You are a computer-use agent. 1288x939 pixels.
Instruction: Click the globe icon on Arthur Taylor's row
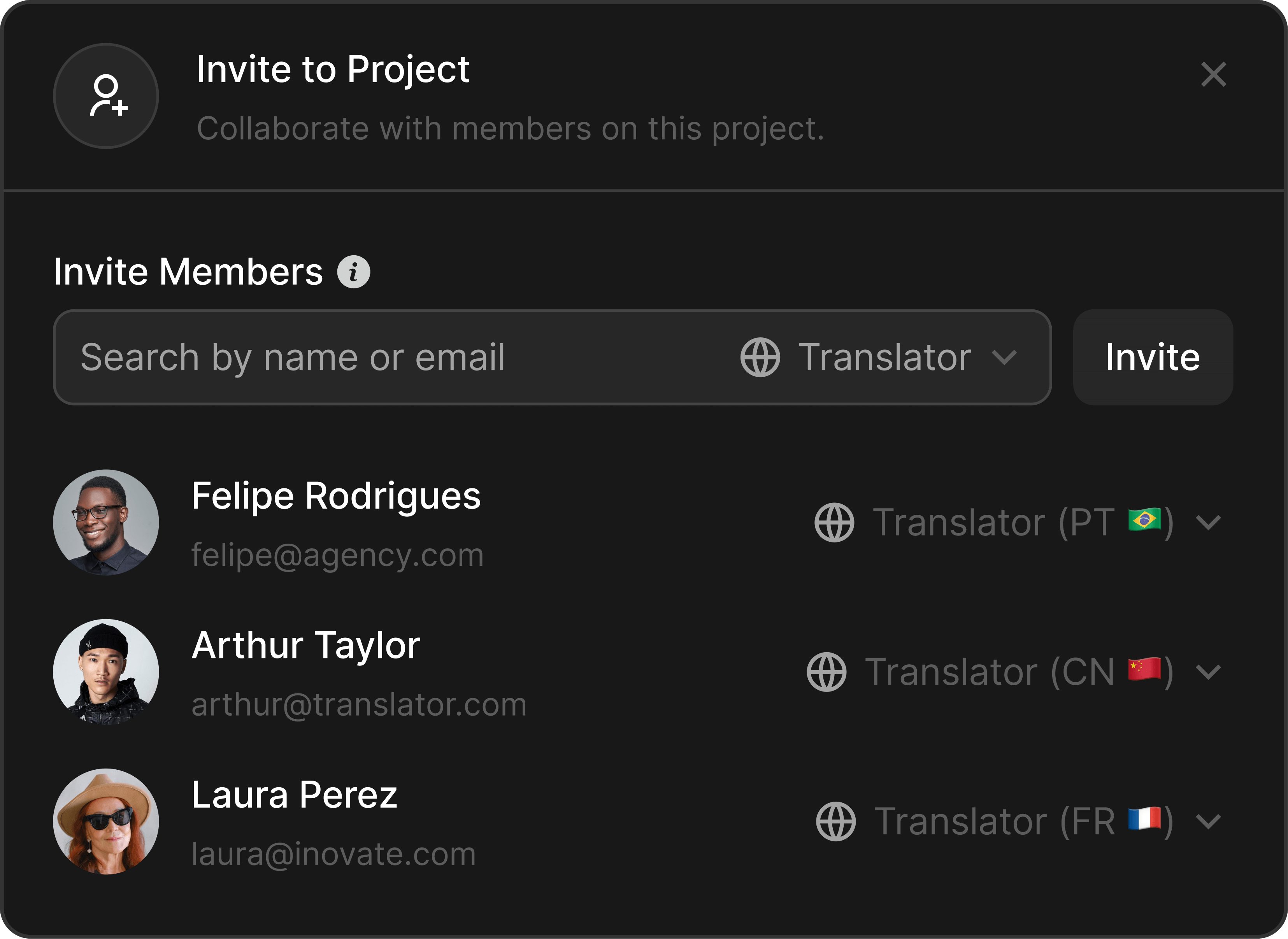click(x=826, y=672)
